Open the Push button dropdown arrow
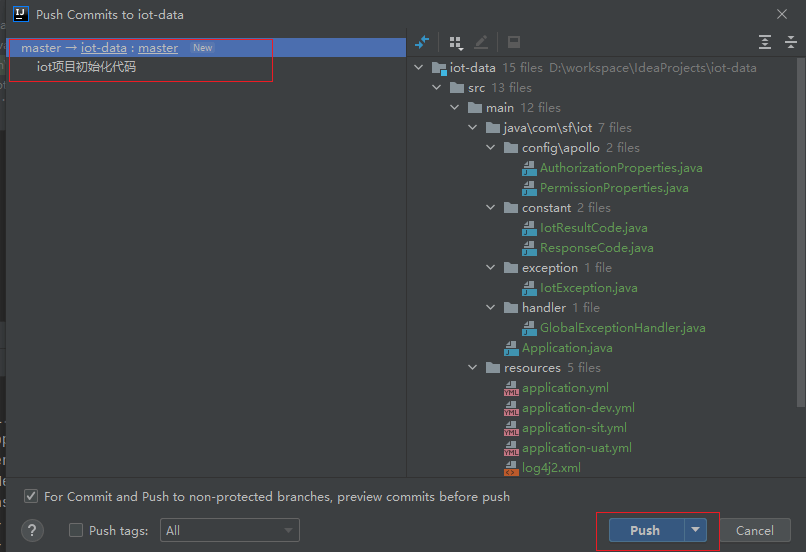Screen dimensions: 806x552 695,530
